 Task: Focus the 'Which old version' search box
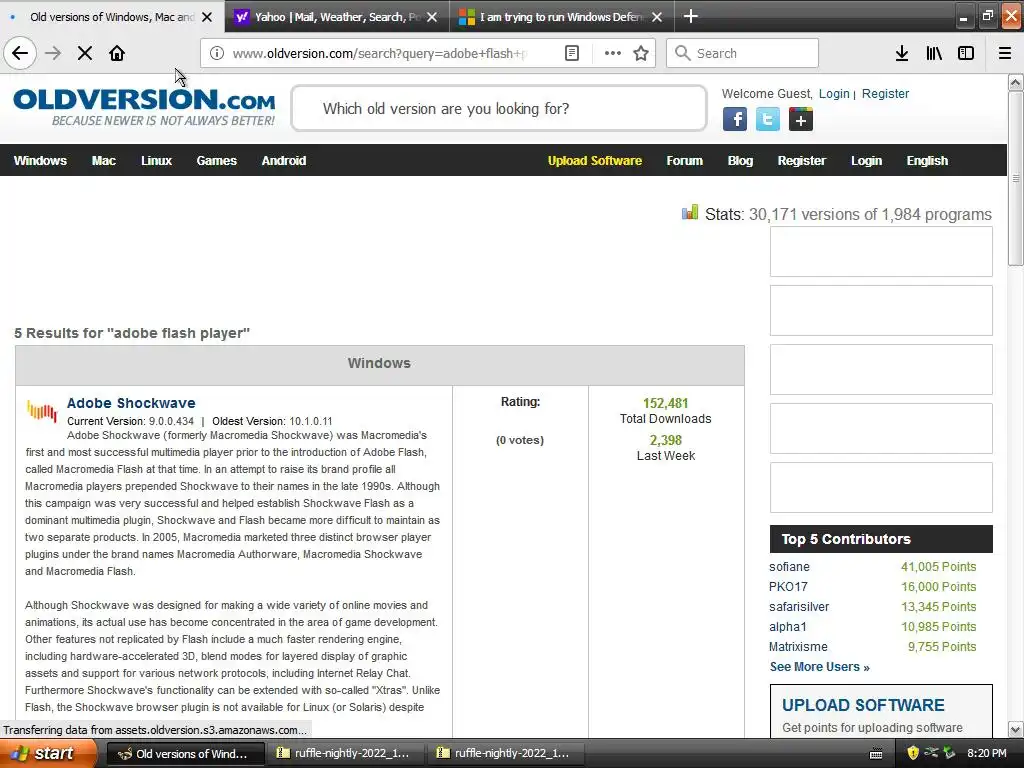pyautogui.click(x=499, y=108)
